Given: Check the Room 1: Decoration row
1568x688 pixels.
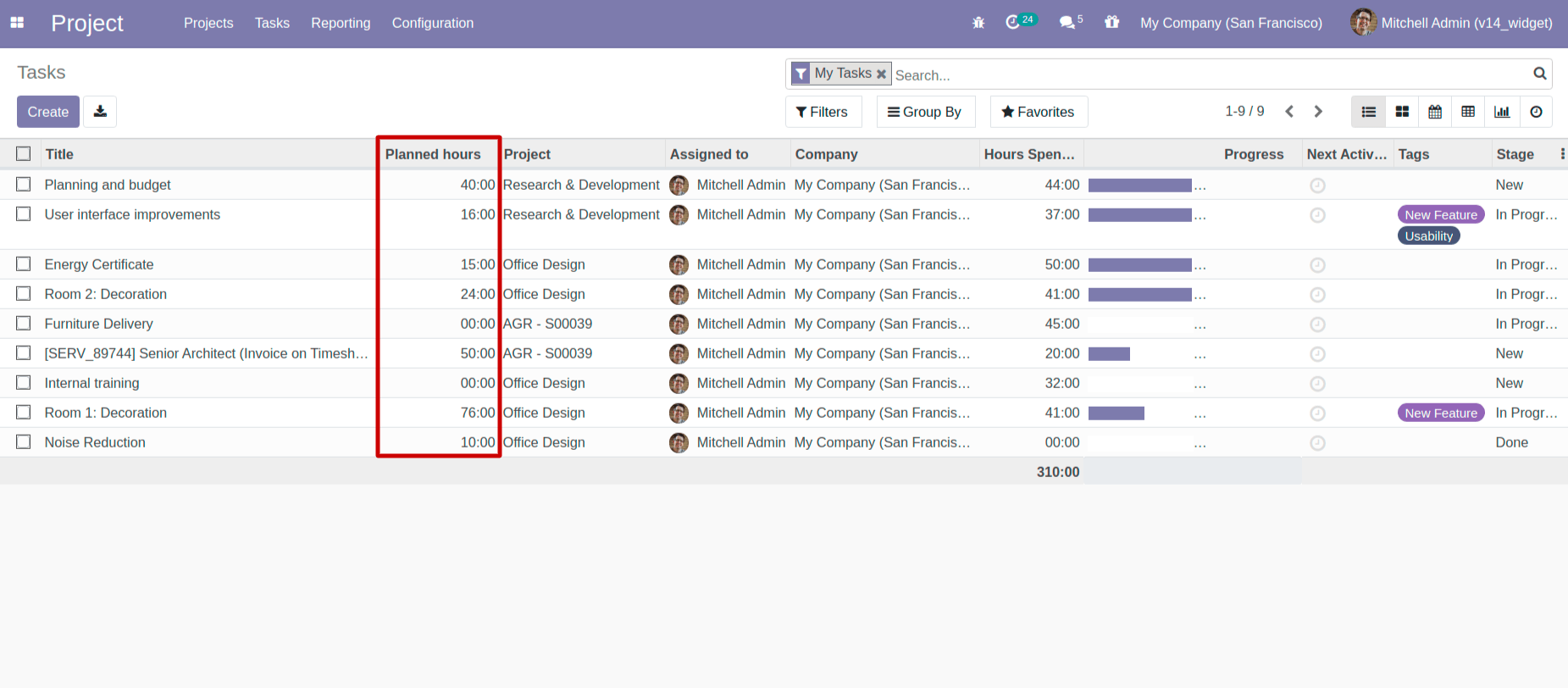Looking at the screenshot, I should tap(24, 412).
